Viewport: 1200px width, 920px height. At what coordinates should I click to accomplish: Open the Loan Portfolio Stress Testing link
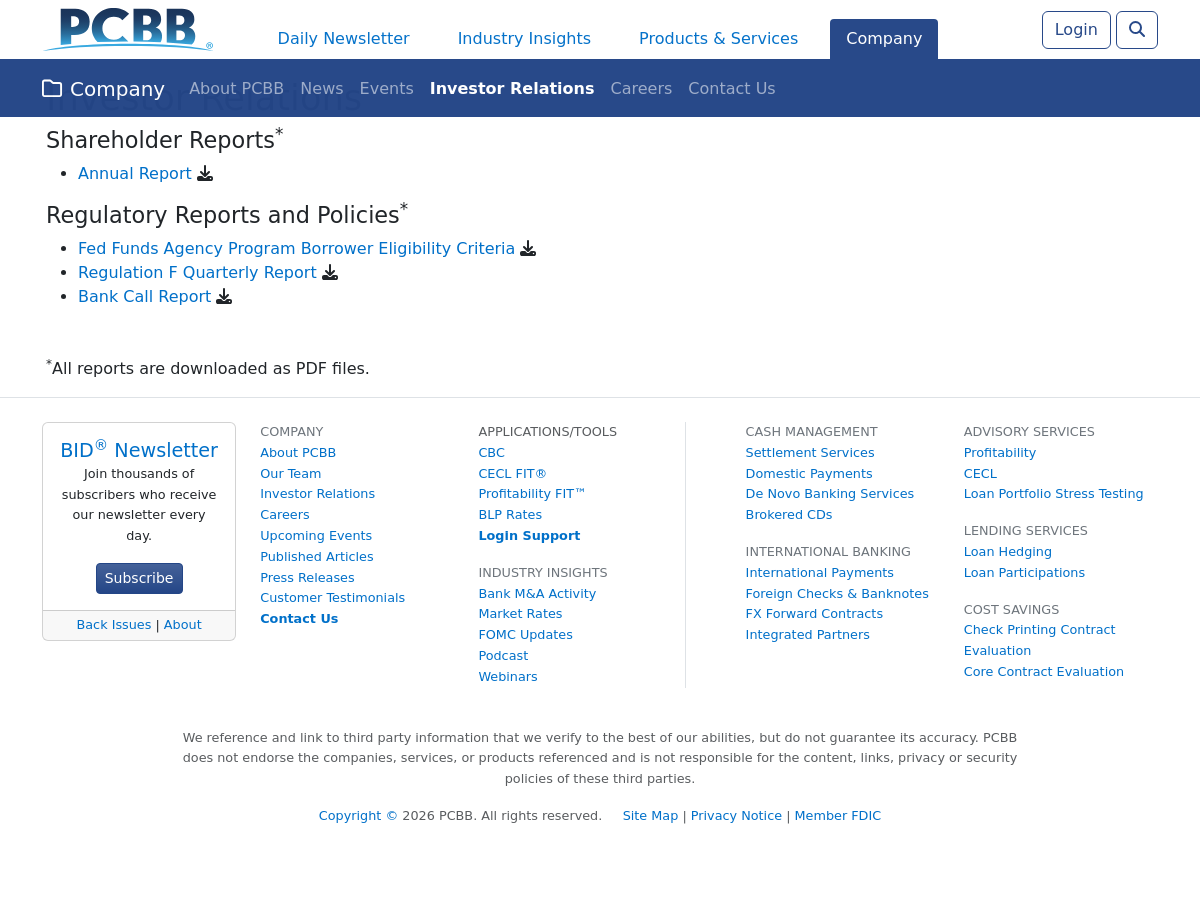[1053, 494]
